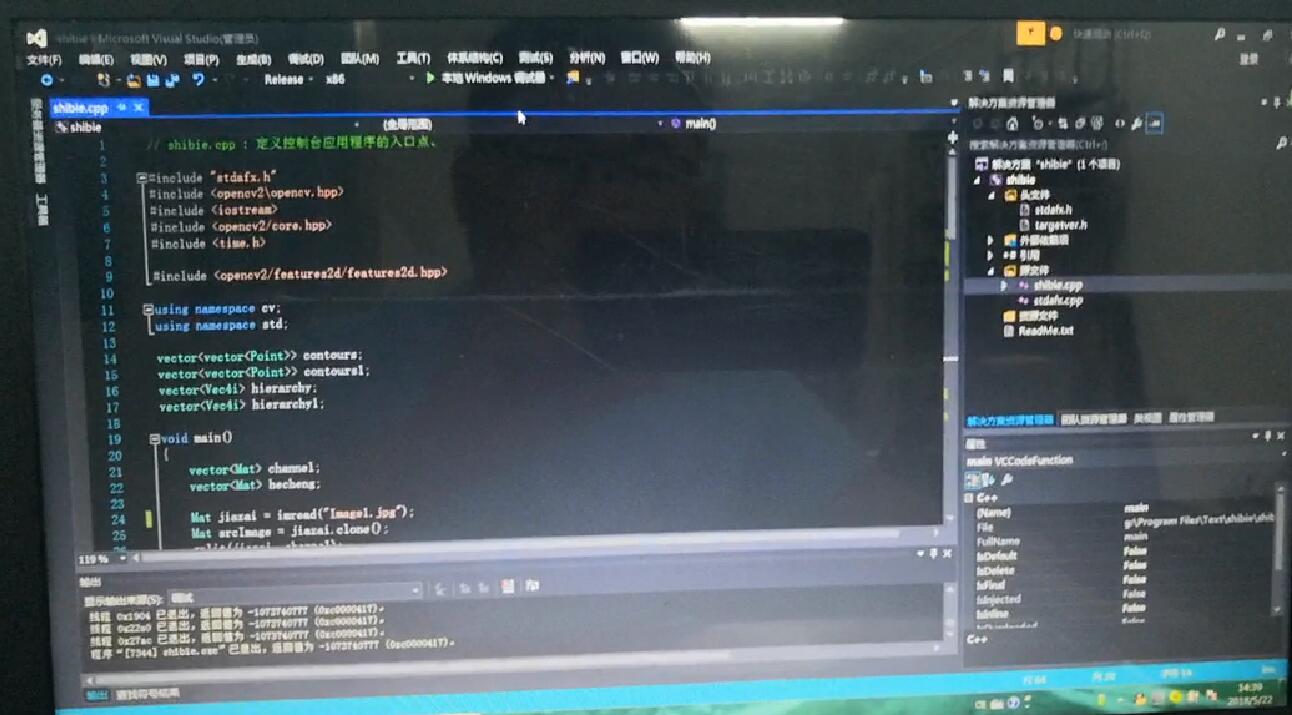Select the shibie.cpp editor tab
Viewport: 1292px width, 715px height.
coord(82,108)
